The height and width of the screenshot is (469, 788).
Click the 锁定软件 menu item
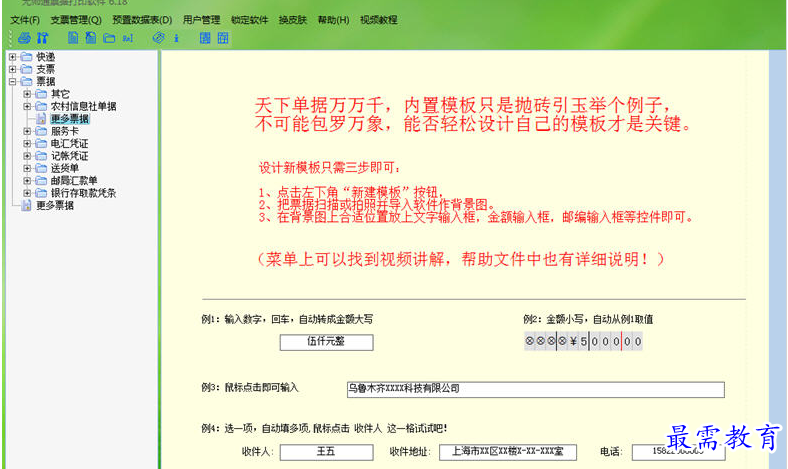click(x=249, y=20)
